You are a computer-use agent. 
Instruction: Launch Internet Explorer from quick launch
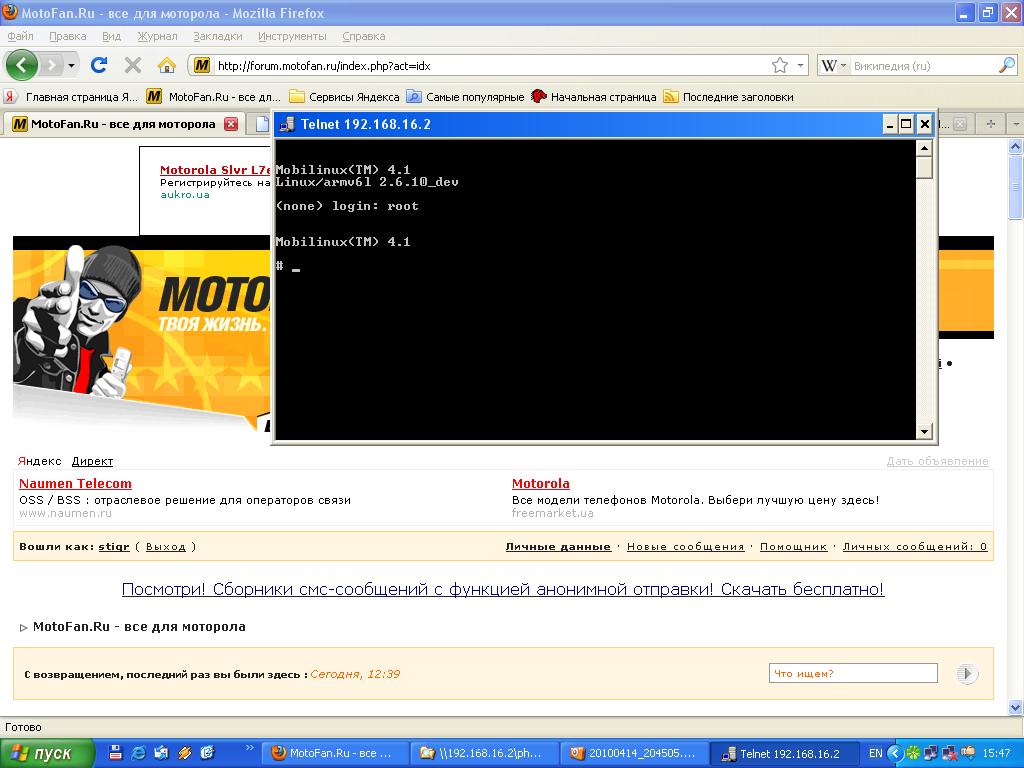click(x=138, y=753)
